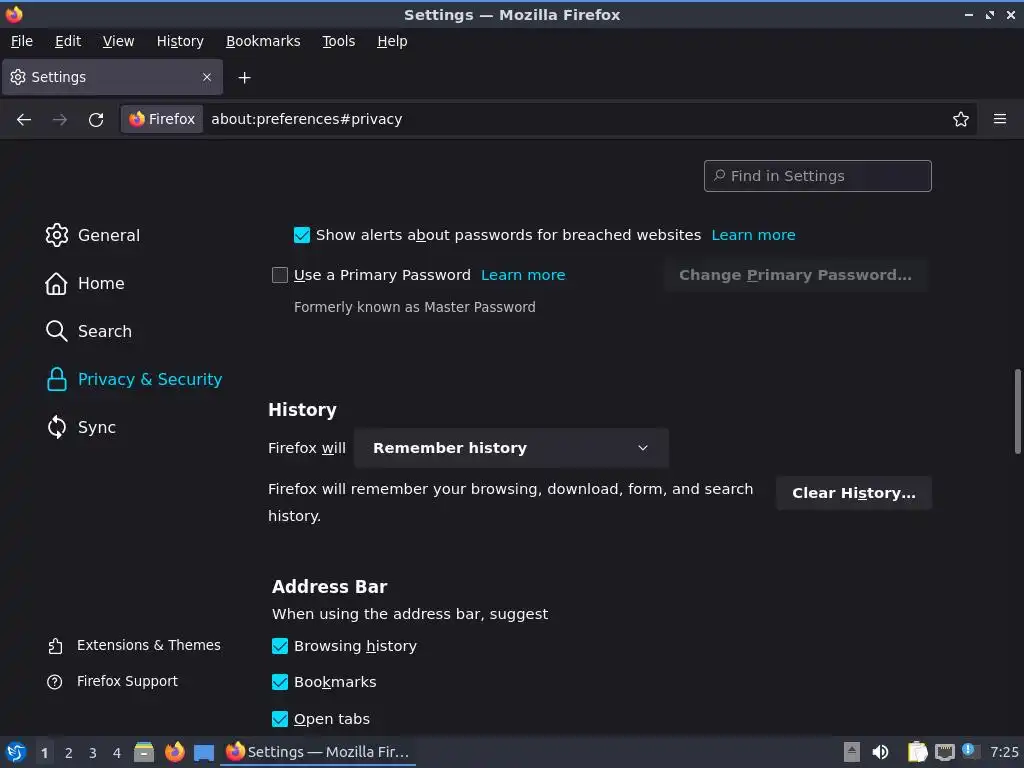1024x768 pixels.
Task: Click the 7:25 clock in taskbar
Action: tap(1004, 752)
